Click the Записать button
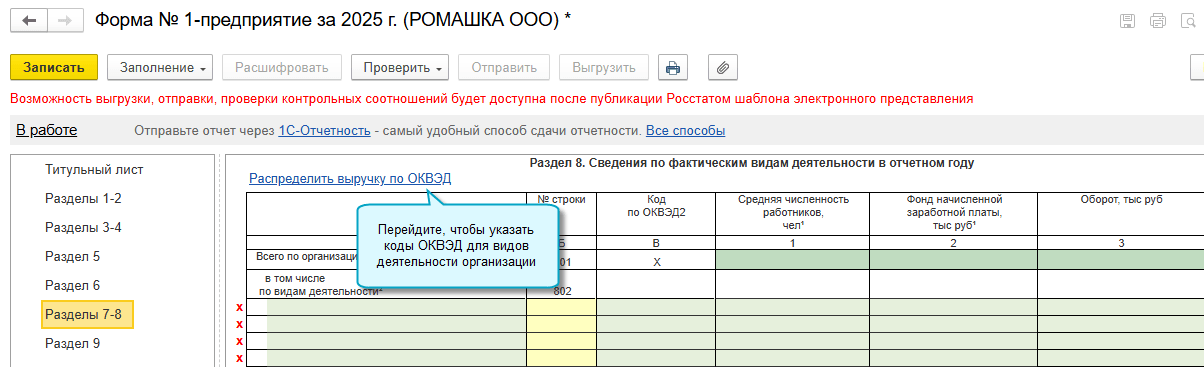The width and height of the screenshot is (1204, 367). [x=54, y=68]
